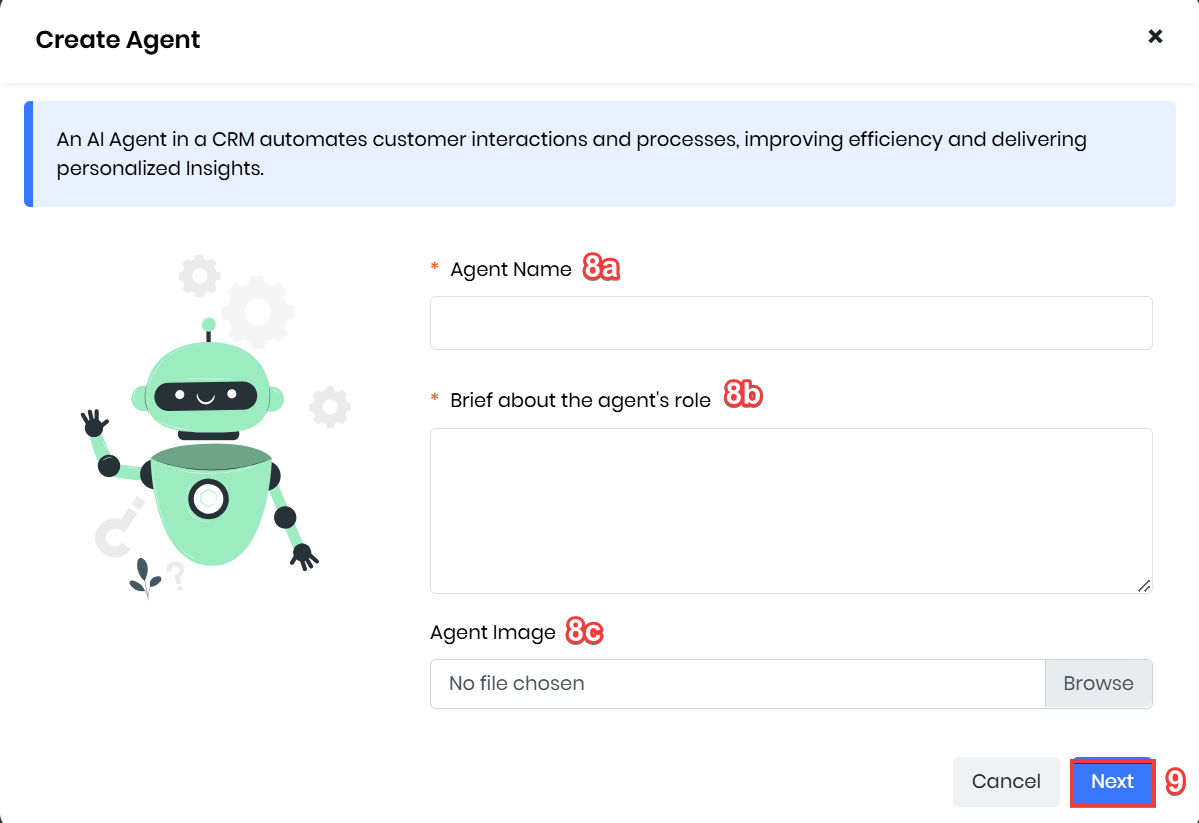Click the green robot's head
Image resolution: width=1199 pixels, height=823 pixels.
point(207,388)
